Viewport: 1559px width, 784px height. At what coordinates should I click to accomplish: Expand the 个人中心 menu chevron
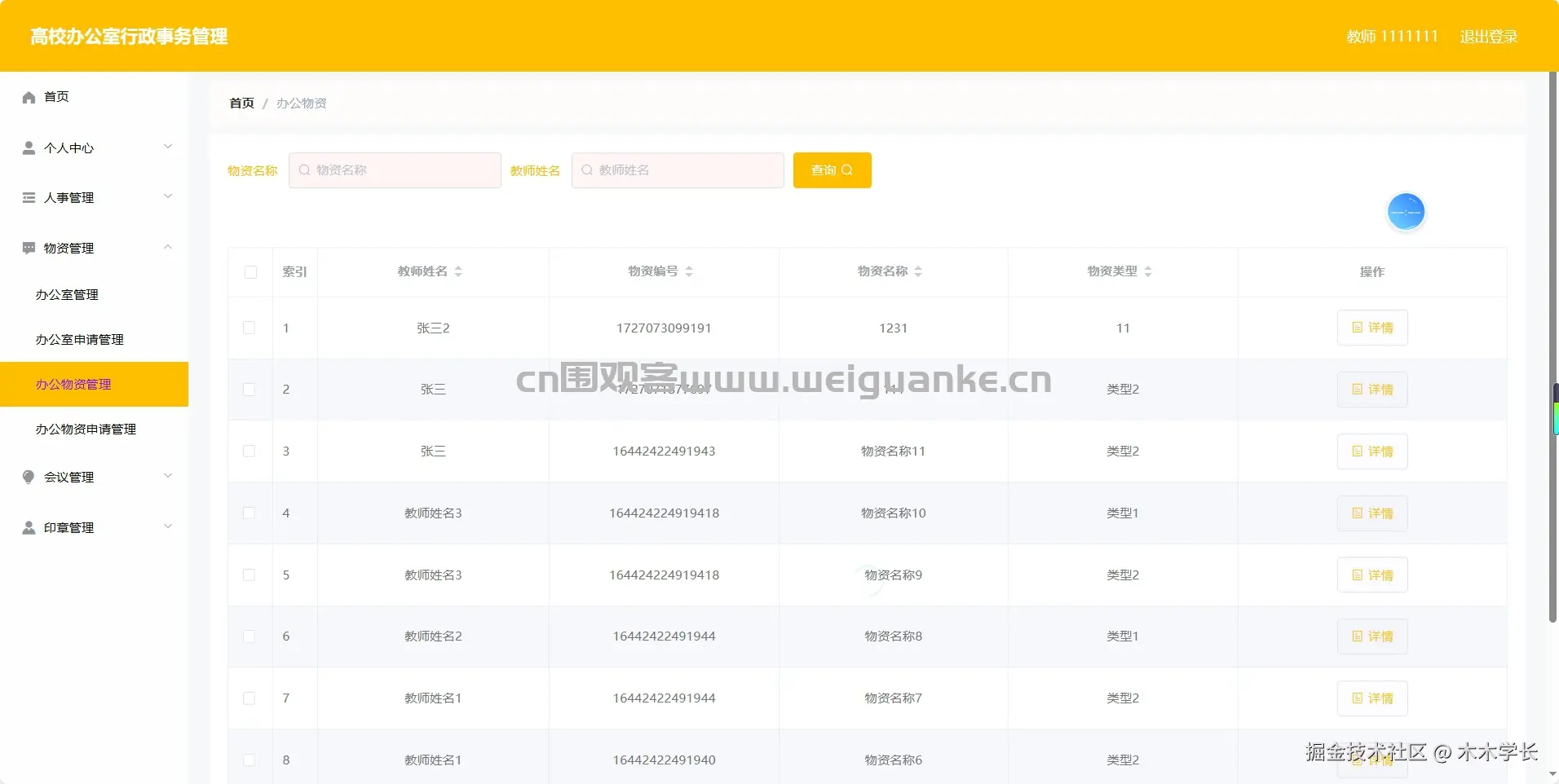coord(168,147)
